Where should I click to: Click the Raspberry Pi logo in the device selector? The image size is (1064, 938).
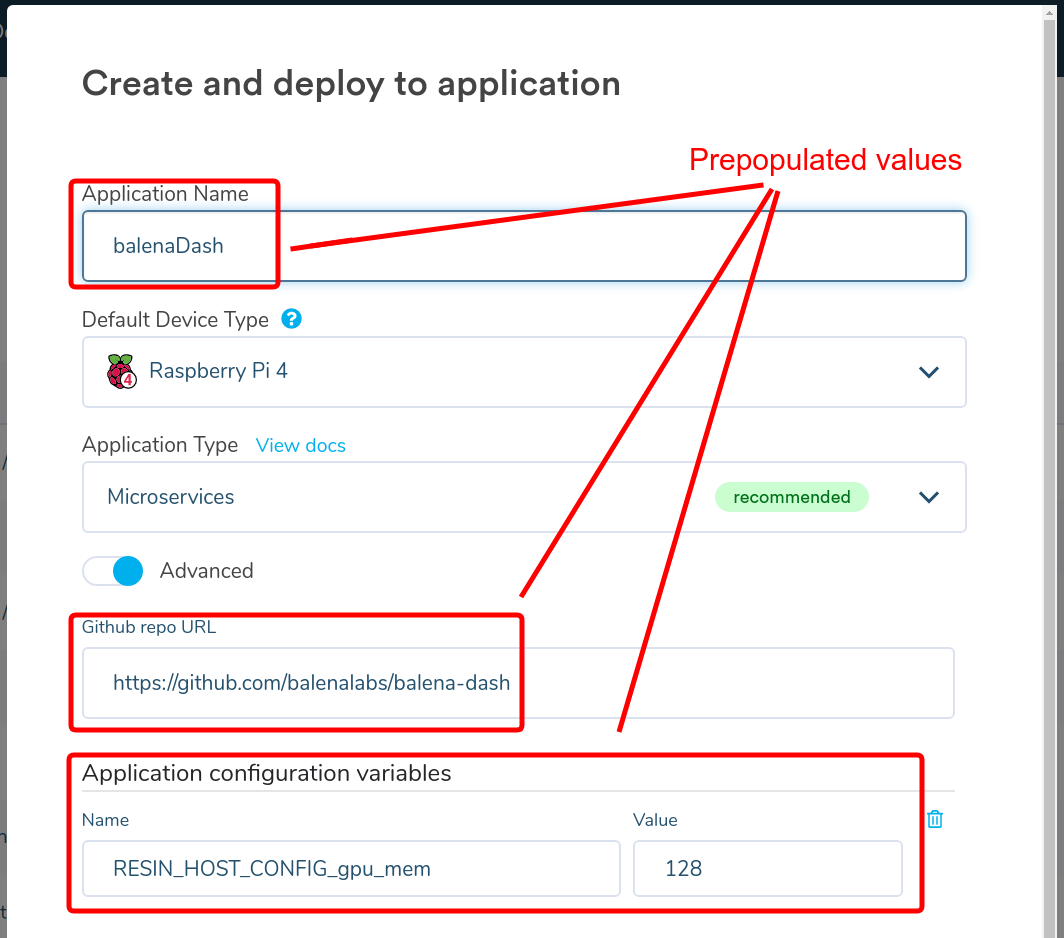coord(120,371)
